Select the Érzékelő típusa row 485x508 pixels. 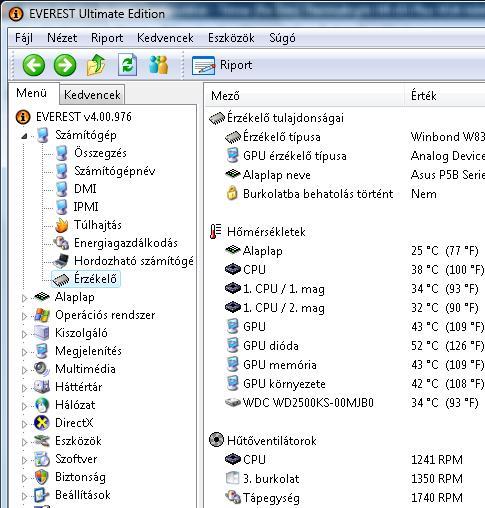pos(354,137)
